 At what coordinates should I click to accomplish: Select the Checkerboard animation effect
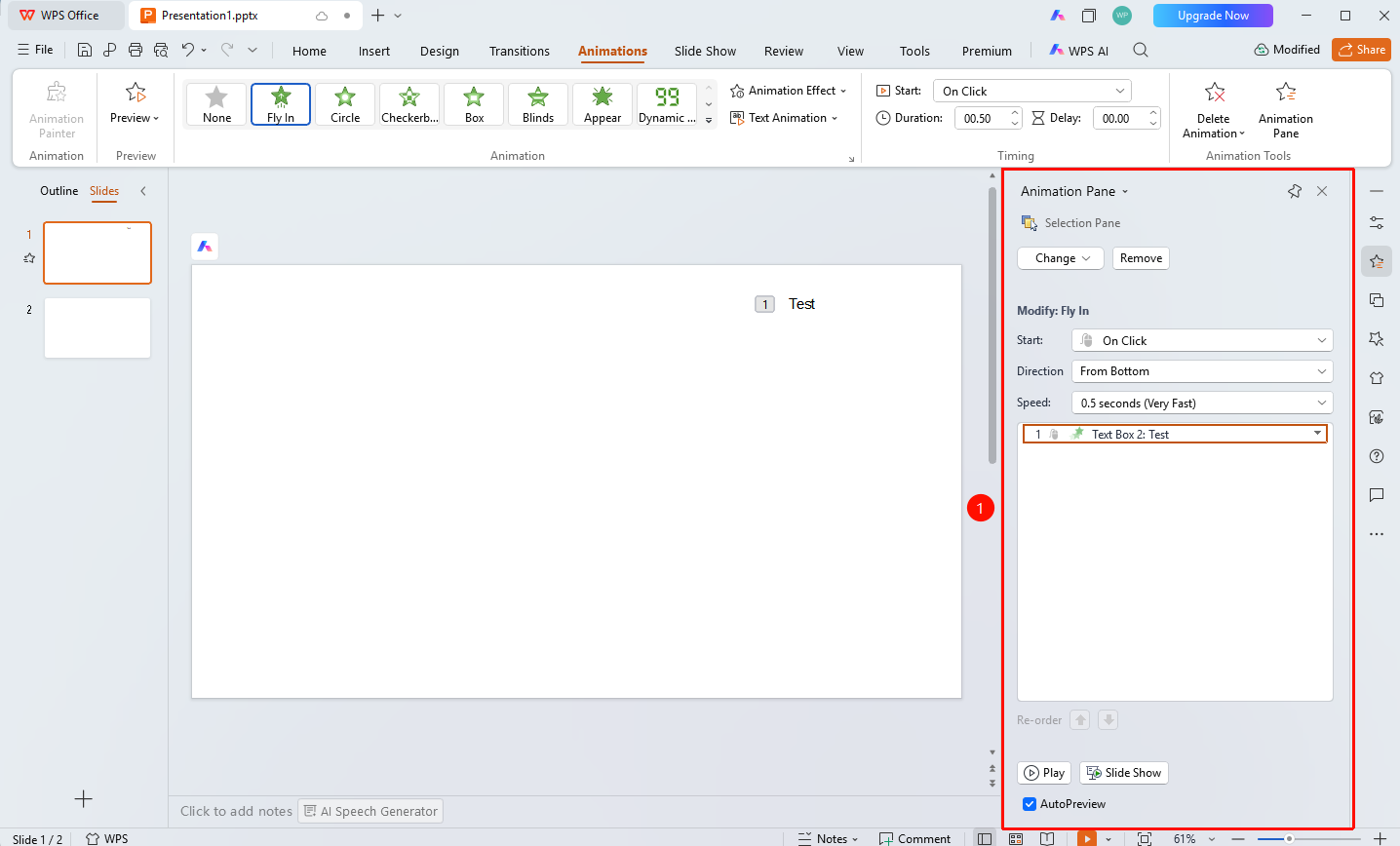pos(409,104)
